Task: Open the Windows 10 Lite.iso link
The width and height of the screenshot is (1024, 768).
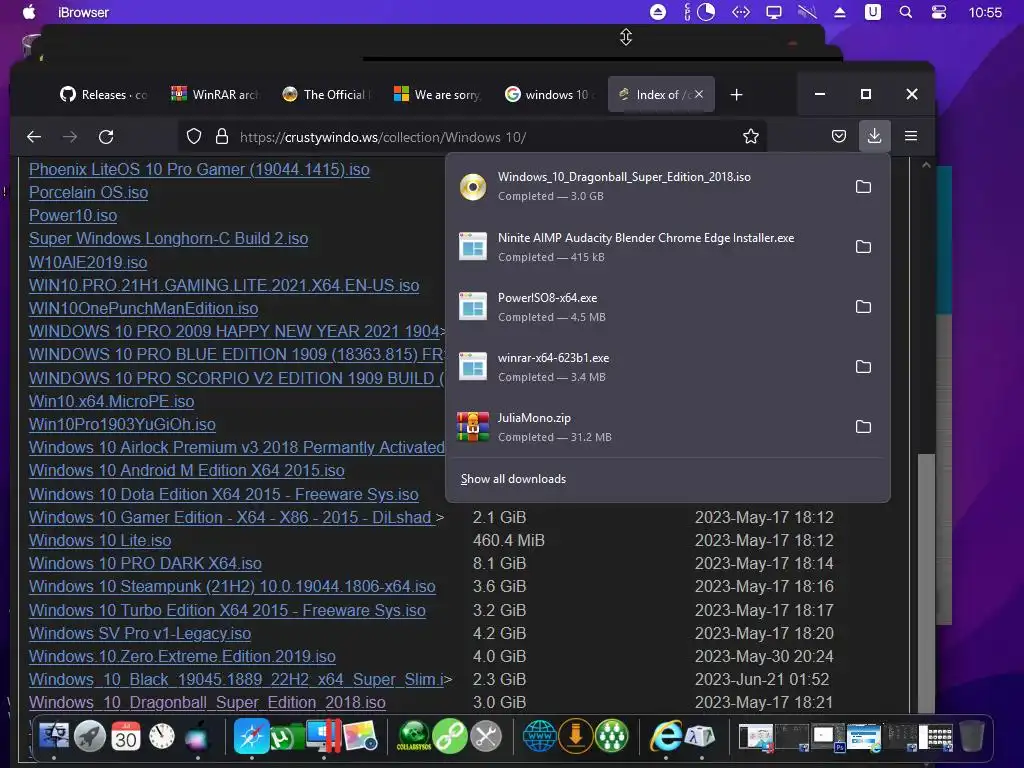Action: pyautogui.click(x=100, y=540)
